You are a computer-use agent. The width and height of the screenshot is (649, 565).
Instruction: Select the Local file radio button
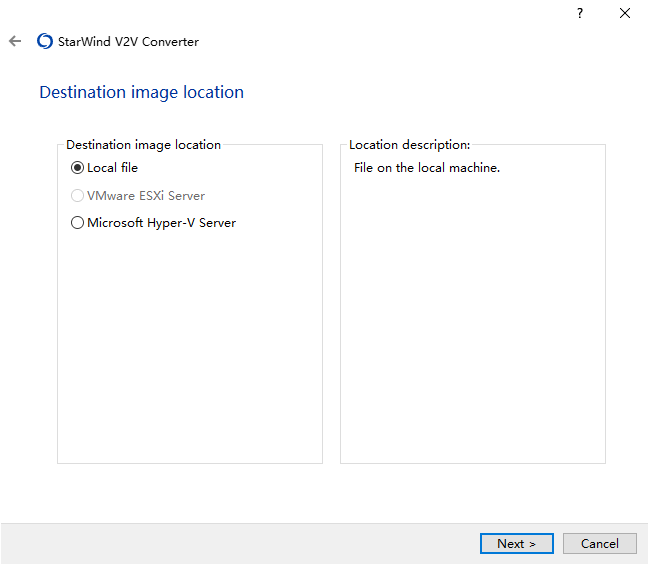[x=77, y=168]
